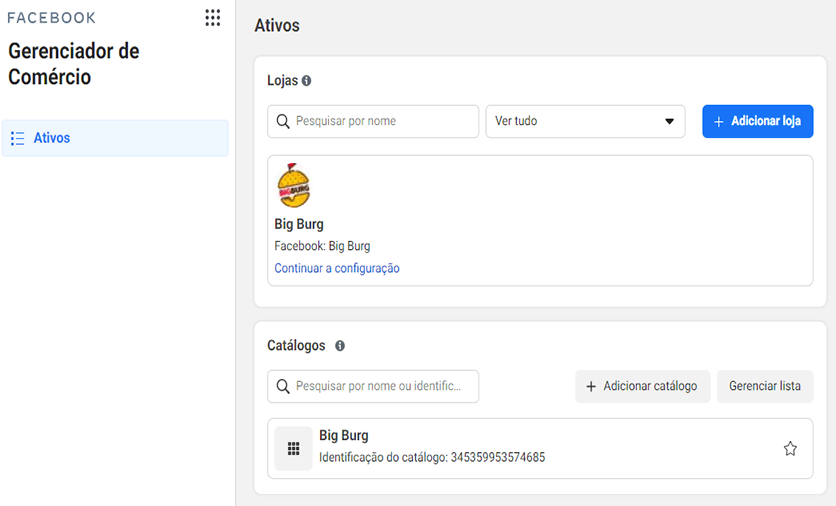
Task: Click the Adicionar catálogo button
Action: pyautogui.click(x=642, y=386)
